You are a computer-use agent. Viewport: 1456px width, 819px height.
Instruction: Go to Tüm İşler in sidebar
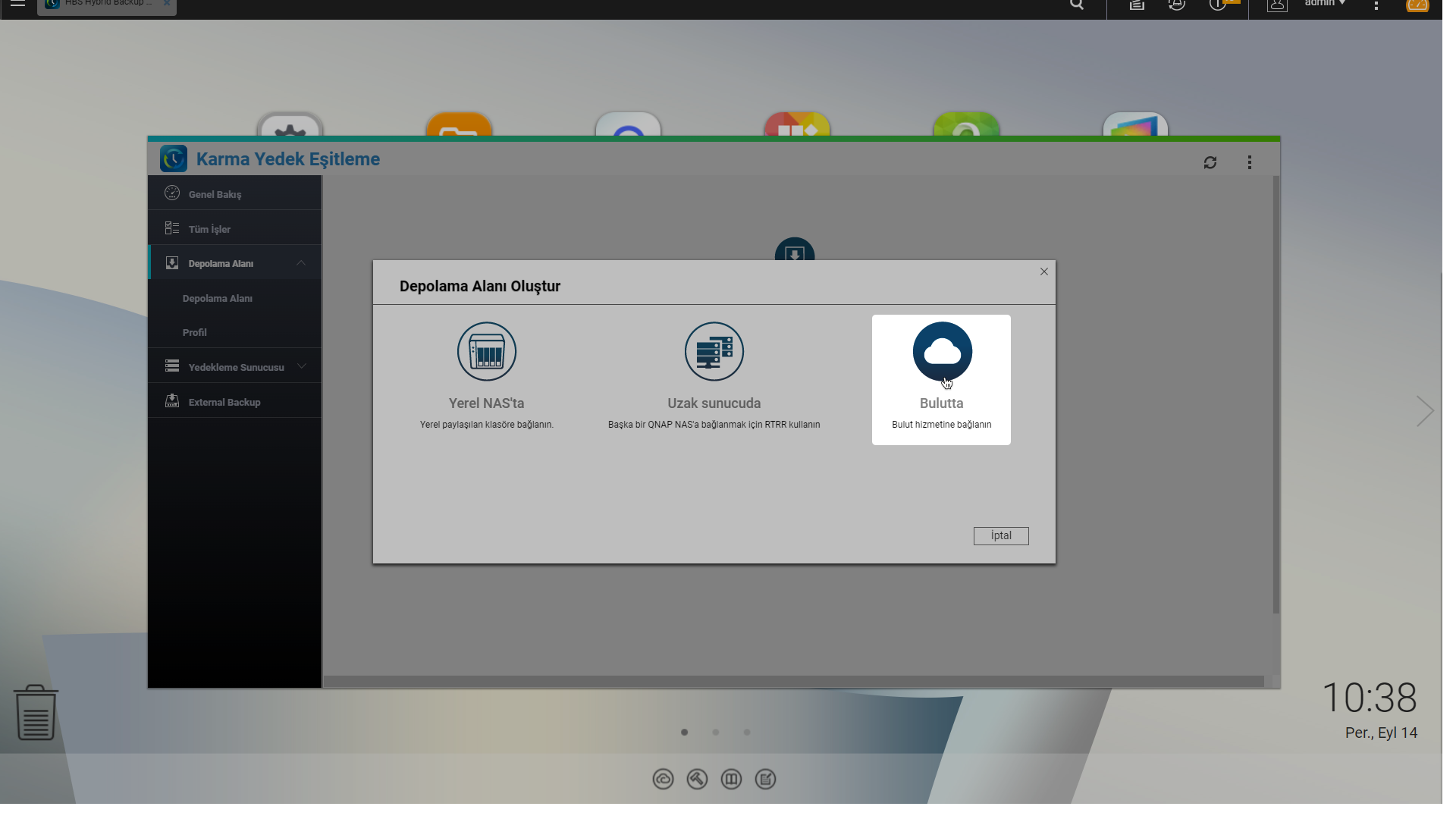point(209,229)
